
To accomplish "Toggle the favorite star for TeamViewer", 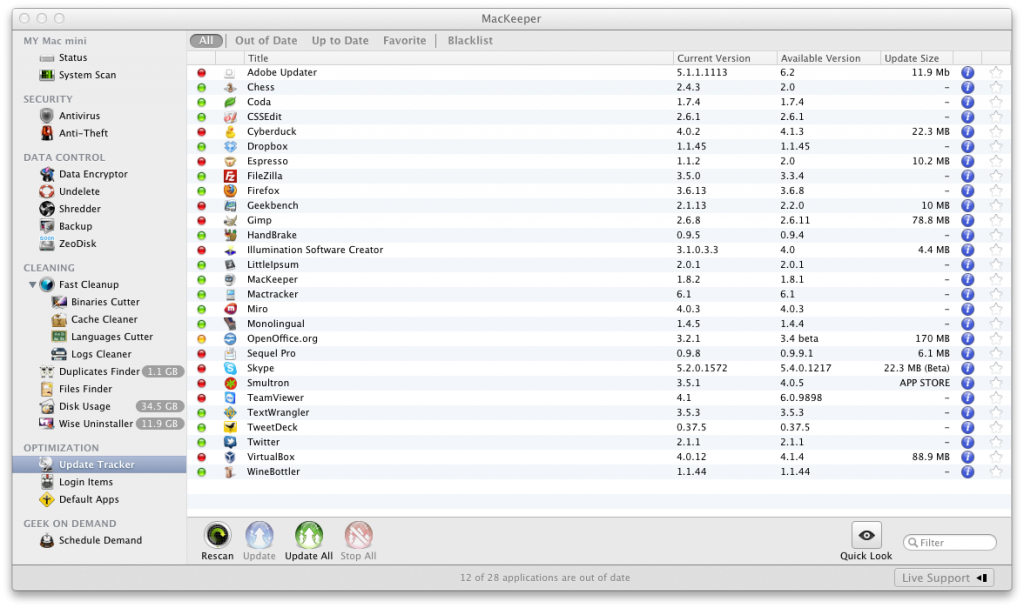I will [996, 398].
